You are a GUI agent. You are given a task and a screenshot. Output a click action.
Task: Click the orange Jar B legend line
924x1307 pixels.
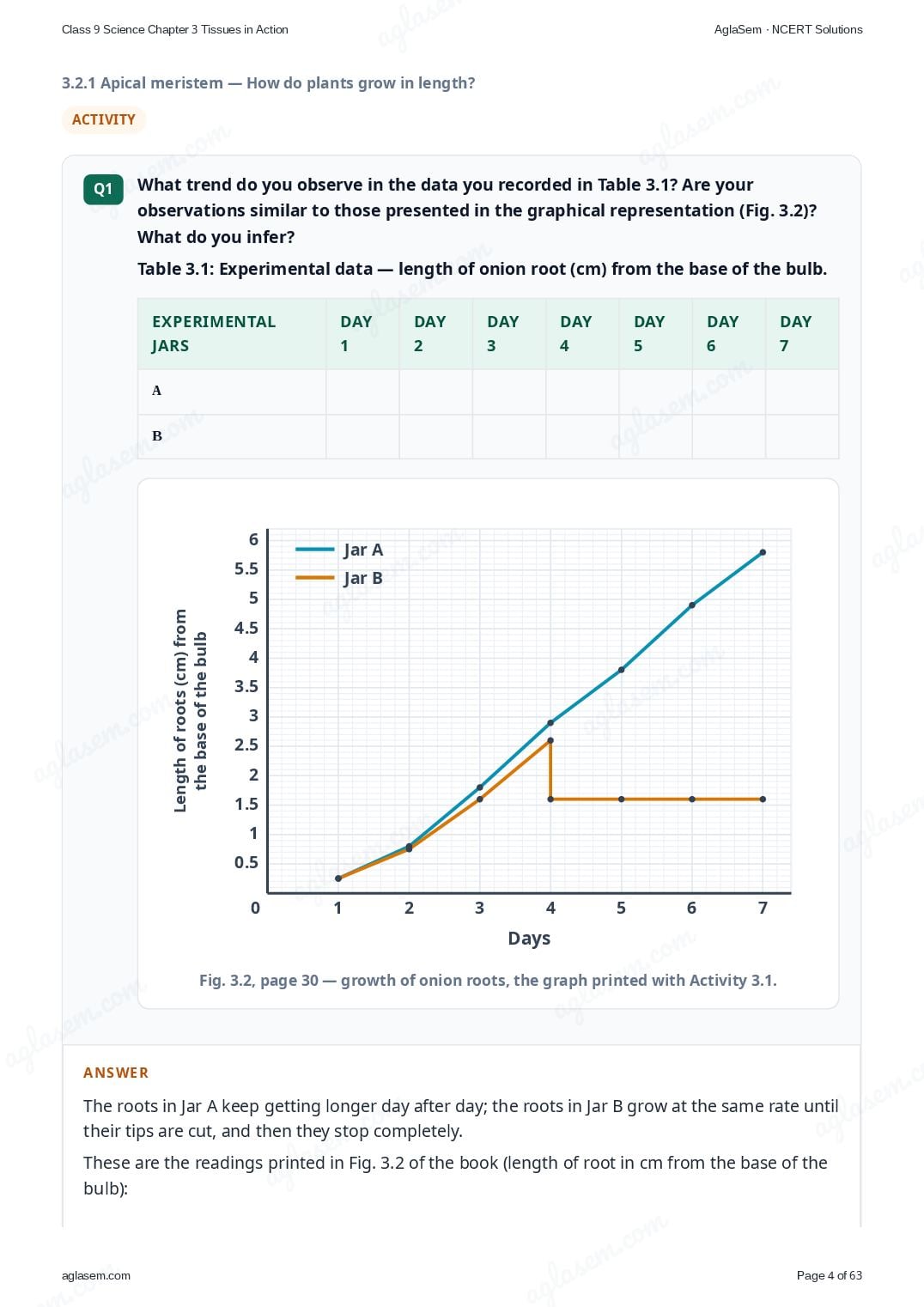pyautogui.click(x=314, y=578)
